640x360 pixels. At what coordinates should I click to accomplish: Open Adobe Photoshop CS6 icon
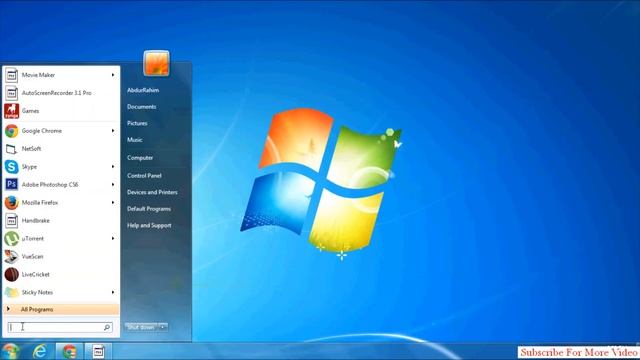click(x=11, y=184)
